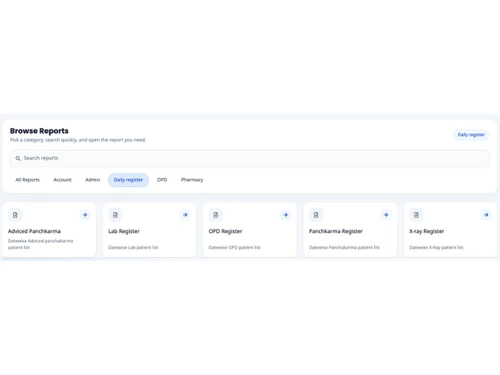Image resolution: width=500 pixels, height=375 pixels.
Task: Click the document icon on Adviced Panchkarma card
Action: 15,215
